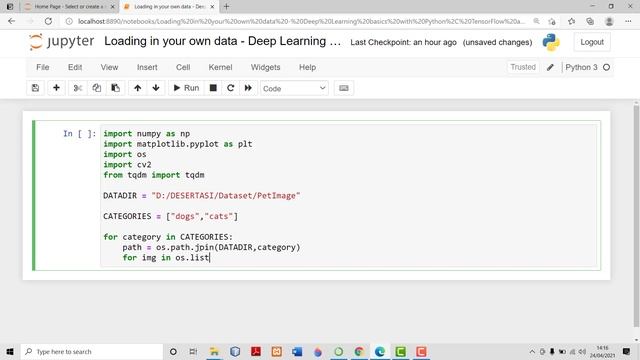This screenshot has width=640, height=360.
Task: Click the localhost address bar
Action: click(300, 21)
